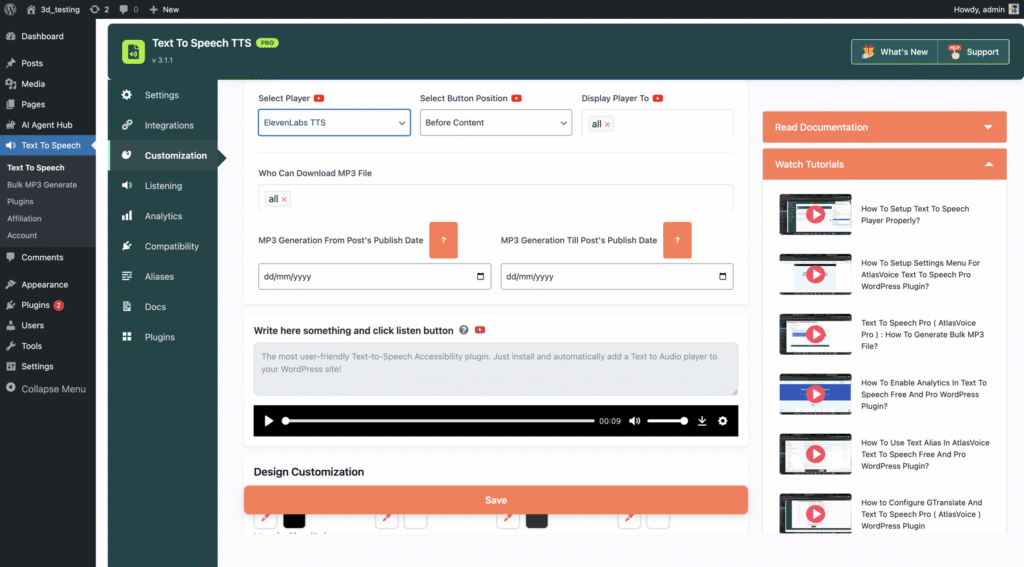
Task: Click YouTube icon beside Select Button Position
Action: 517,98
